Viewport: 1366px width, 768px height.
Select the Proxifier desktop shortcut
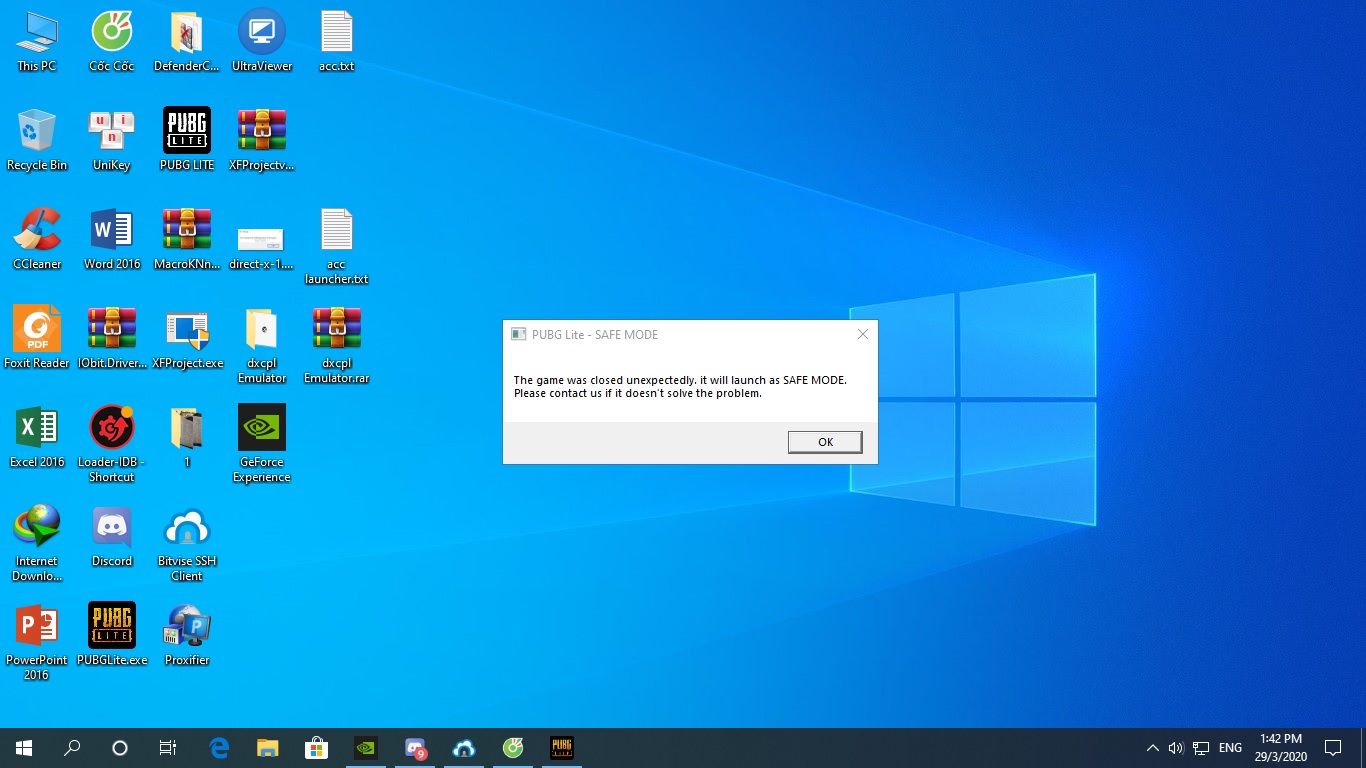coord(187,636)
